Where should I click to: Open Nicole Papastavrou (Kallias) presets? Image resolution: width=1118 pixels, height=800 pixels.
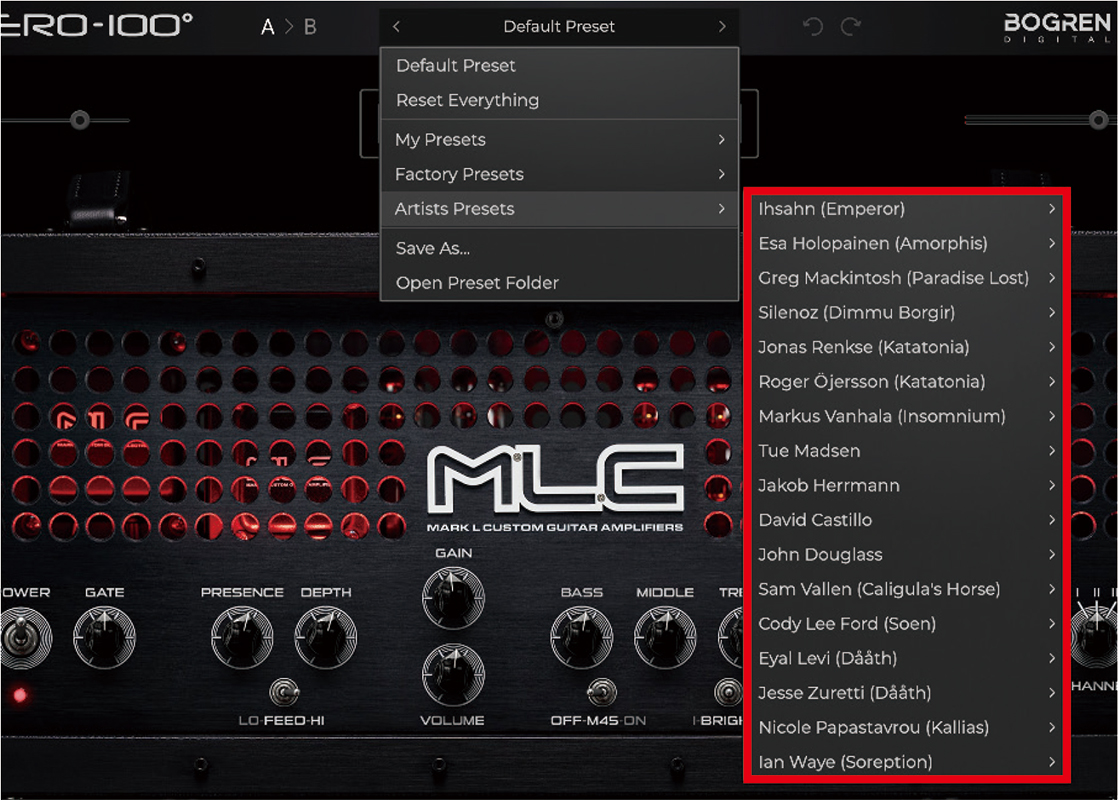pyautogui.click(x=906, y=728)
